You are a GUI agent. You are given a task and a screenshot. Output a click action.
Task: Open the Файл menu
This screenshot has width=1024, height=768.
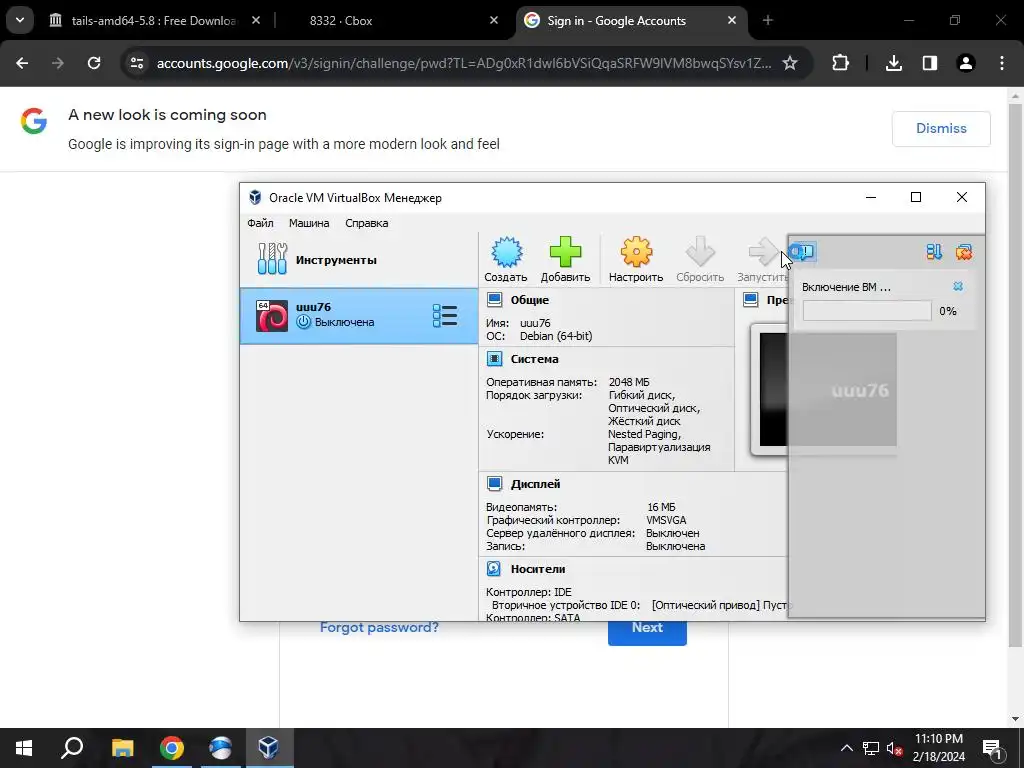[260, 223]
